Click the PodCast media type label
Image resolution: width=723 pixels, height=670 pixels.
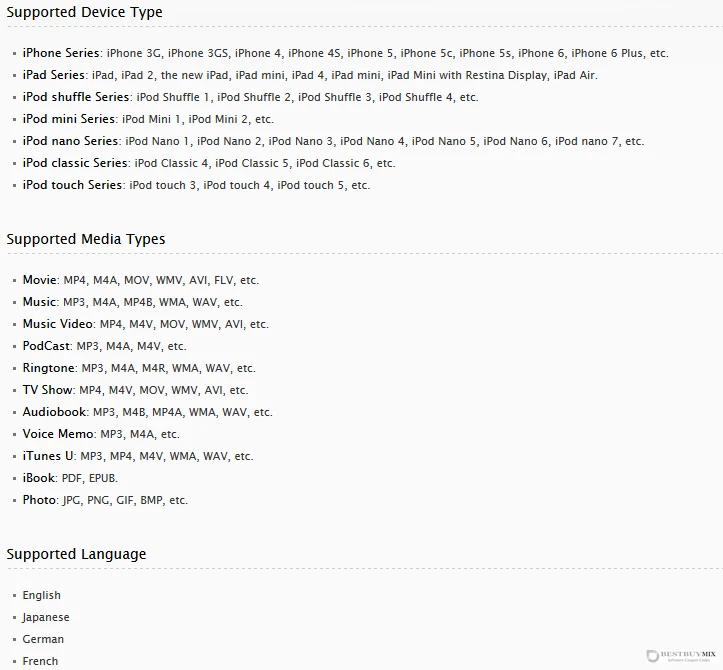pos(47,346)
